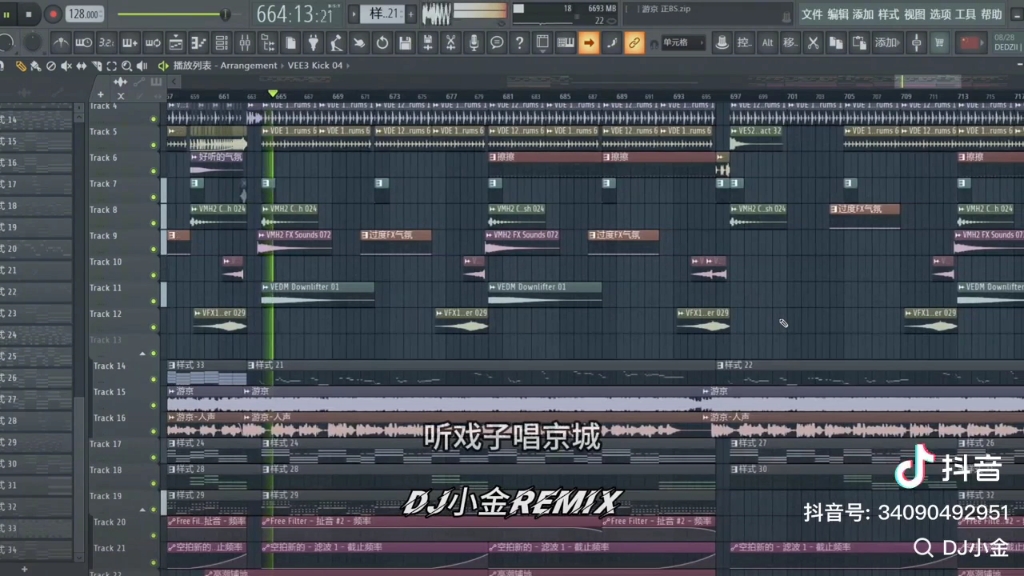This screenshot has width=1024, height=576.
Task: Select the playback speaker tool
Action: click(142, 66)
